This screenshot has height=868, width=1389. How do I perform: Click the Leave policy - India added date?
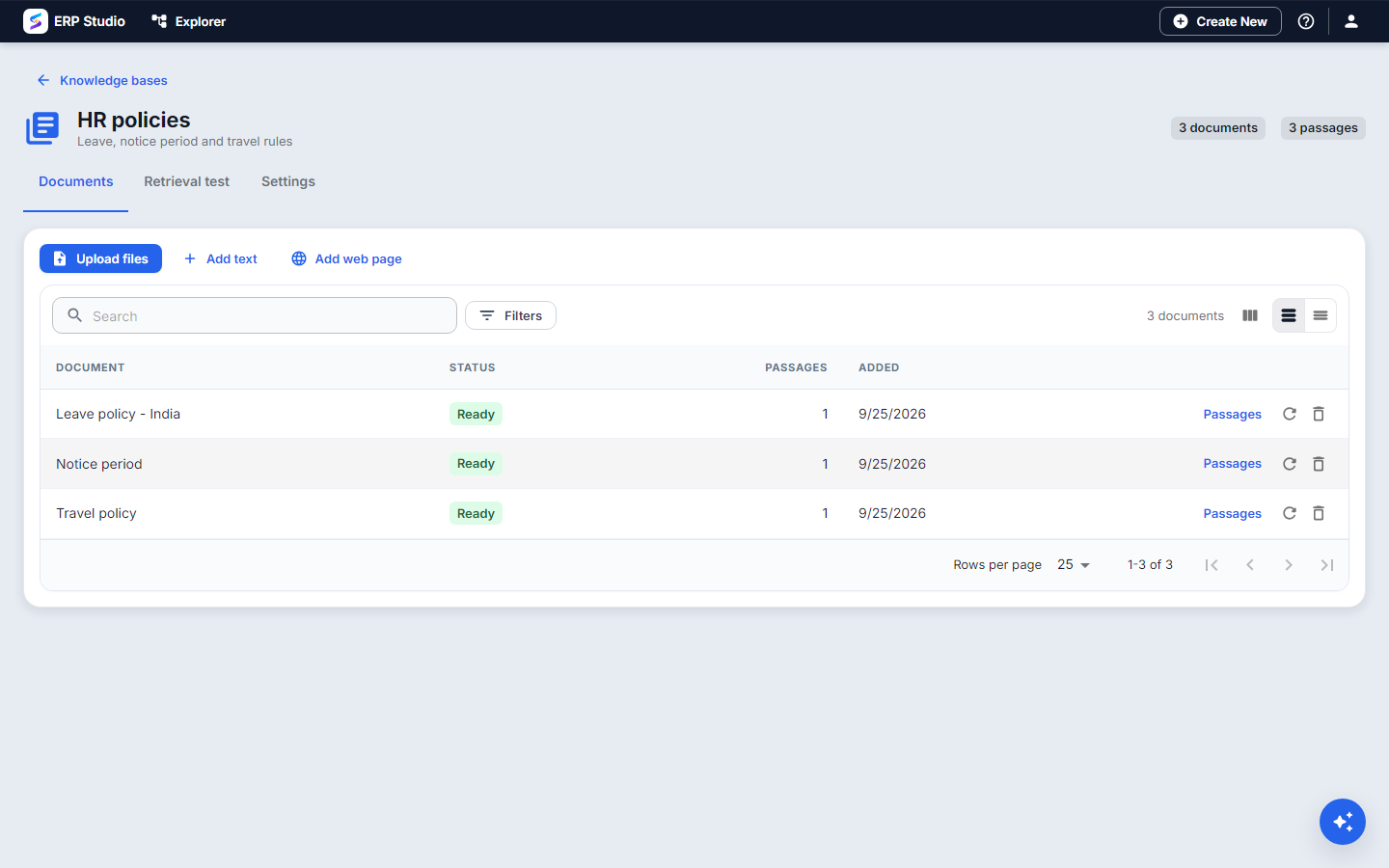pyautogui.click(x=892, y=414)
